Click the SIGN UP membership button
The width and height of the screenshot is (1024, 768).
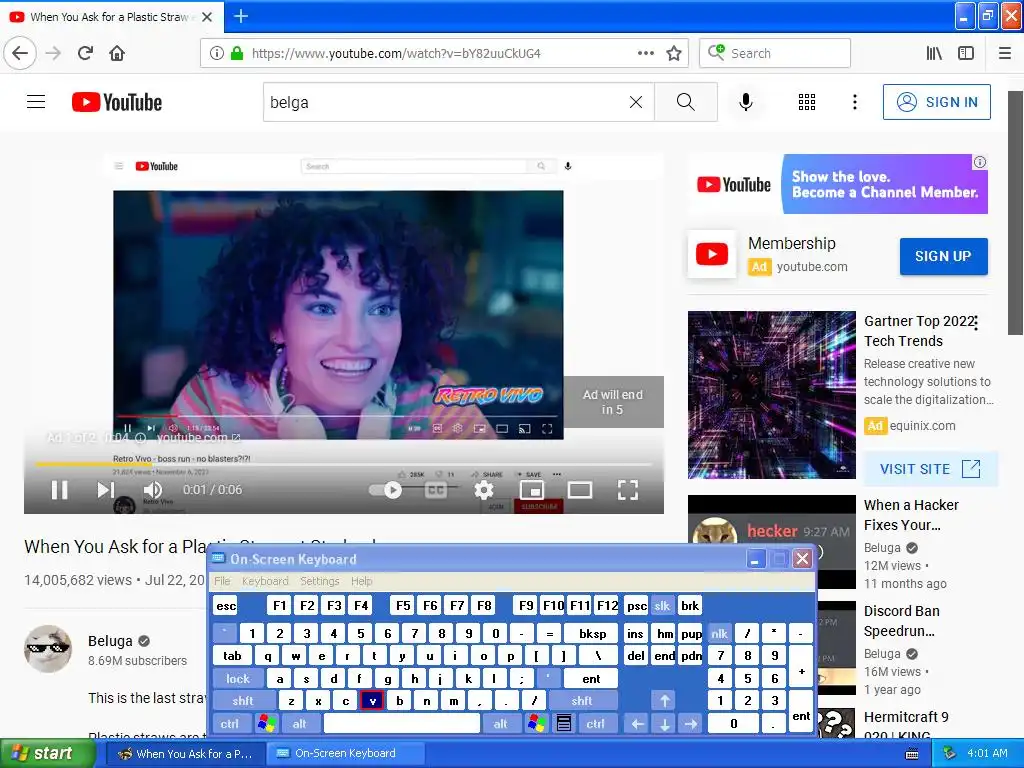(943, 256)
